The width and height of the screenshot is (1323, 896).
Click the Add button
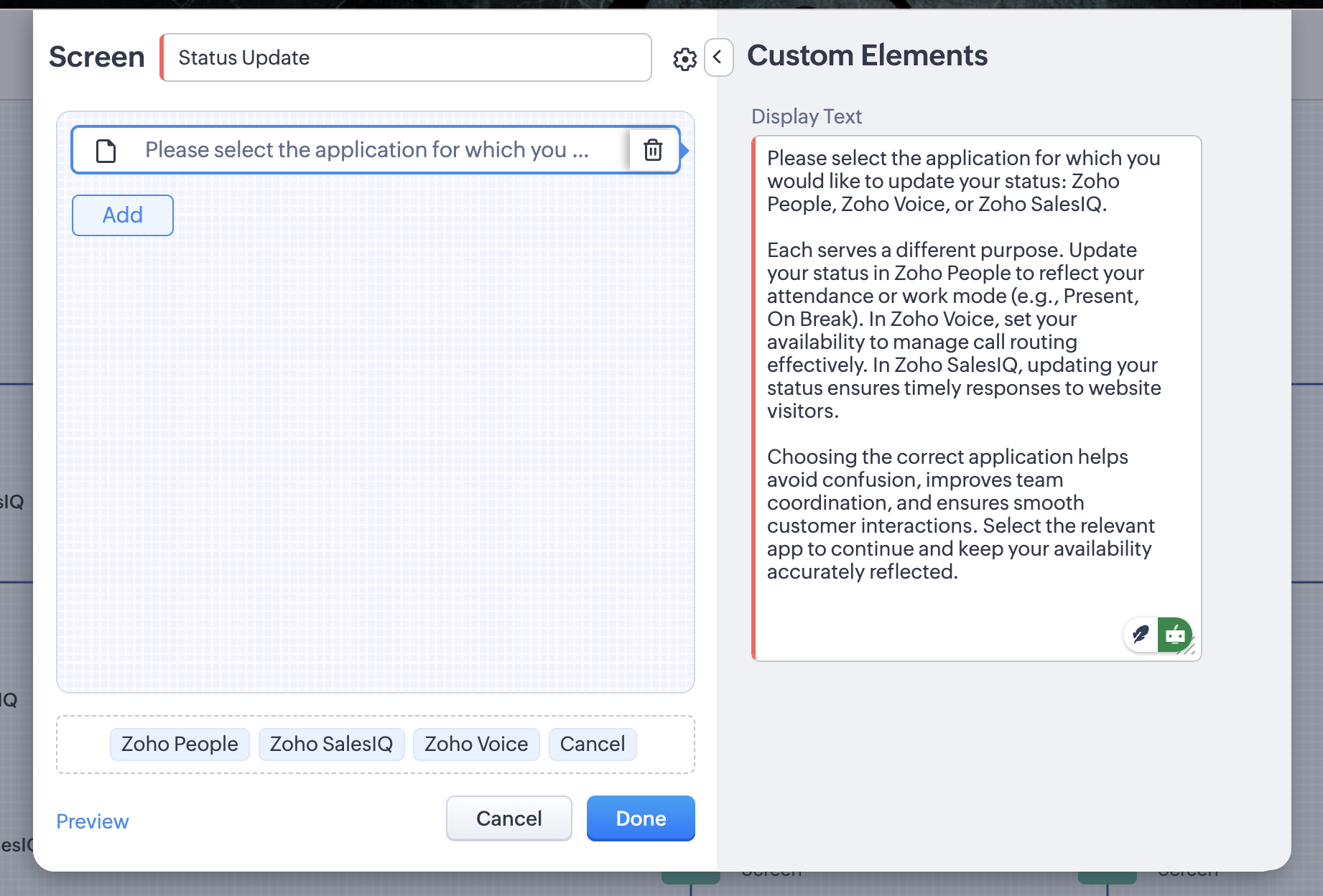(123, 215)
